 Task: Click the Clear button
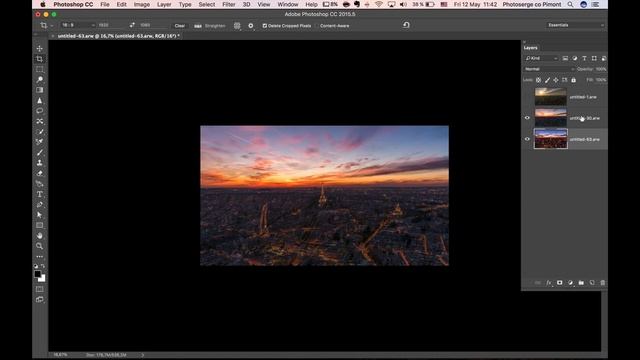tap(180, 26)
